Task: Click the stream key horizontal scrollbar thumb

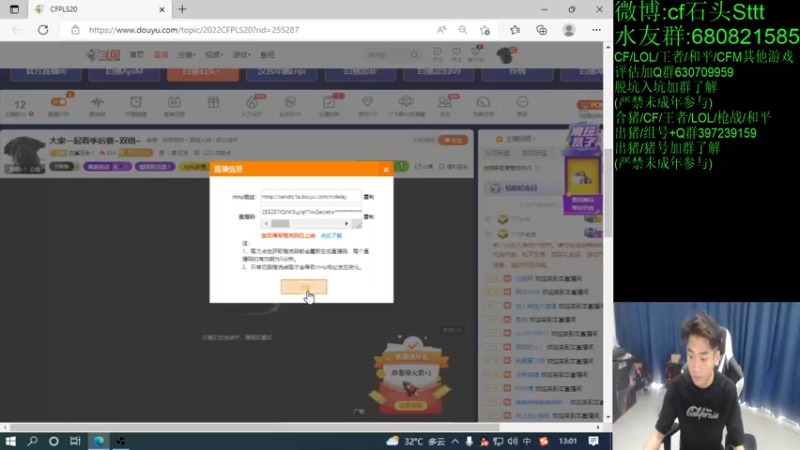Action: pos(280,223)
